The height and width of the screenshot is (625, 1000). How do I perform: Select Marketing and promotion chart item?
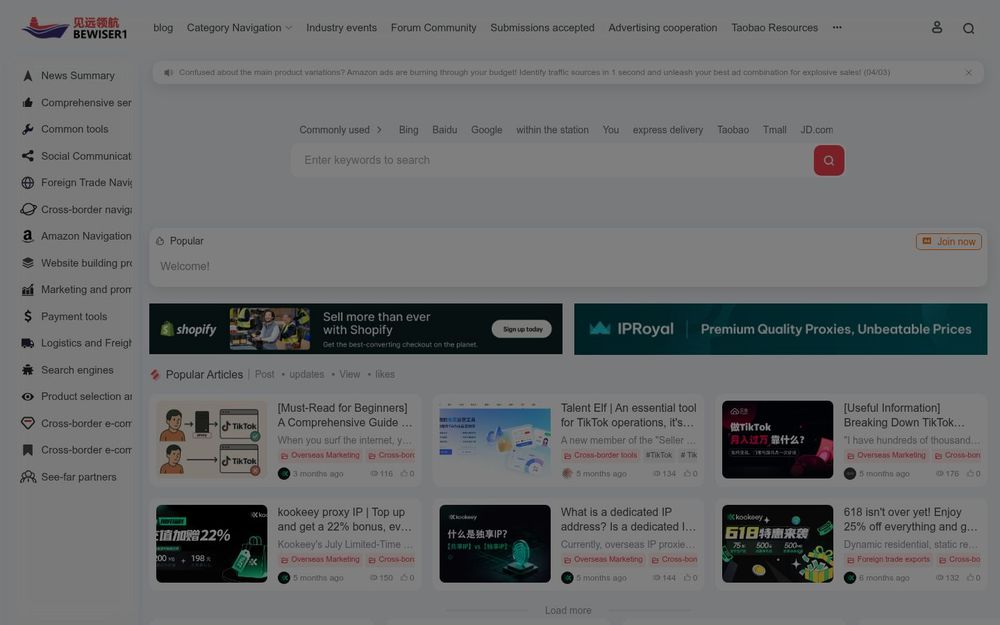pos(76,290)
